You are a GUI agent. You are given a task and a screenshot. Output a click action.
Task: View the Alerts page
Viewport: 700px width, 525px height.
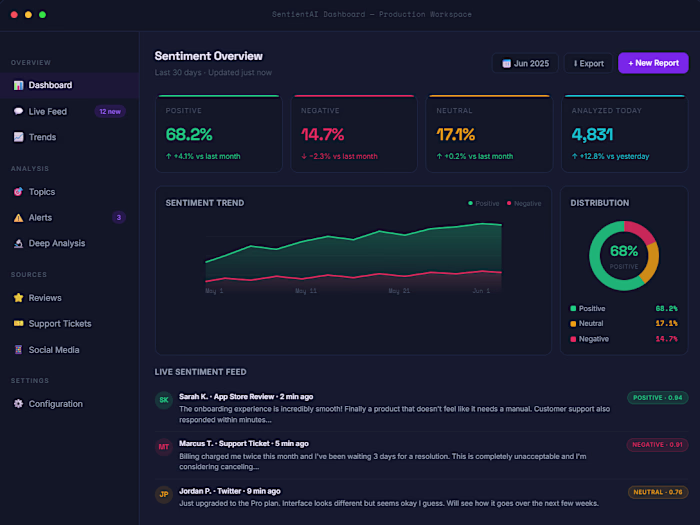click(x=70, y=217)
